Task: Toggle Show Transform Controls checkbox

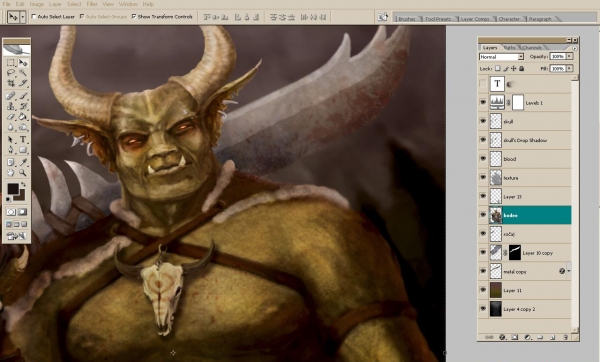Action: click(134, 16)
